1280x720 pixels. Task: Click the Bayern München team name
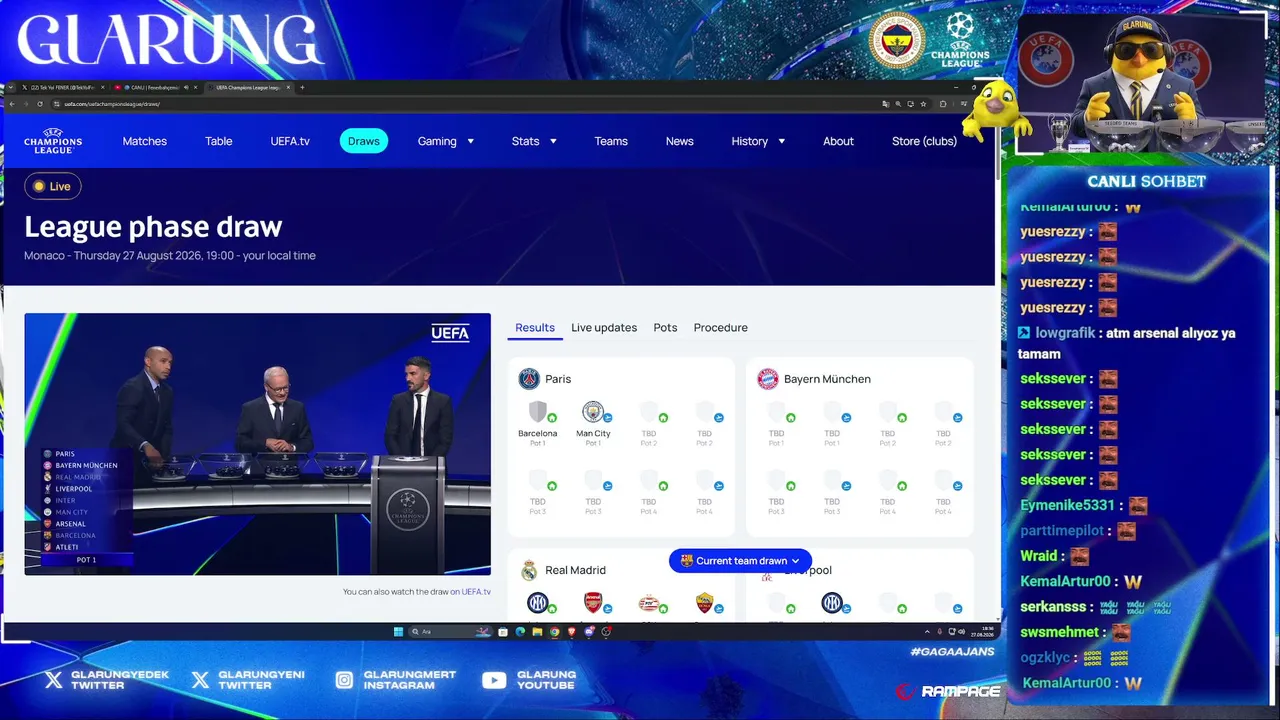click(x=827, y=379)
